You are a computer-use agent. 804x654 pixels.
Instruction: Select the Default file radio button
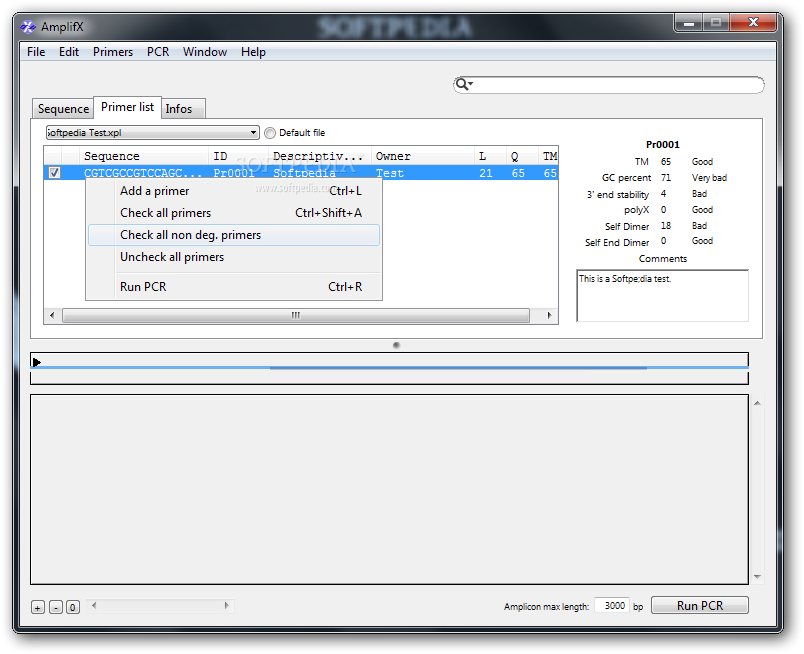[270, 133]
